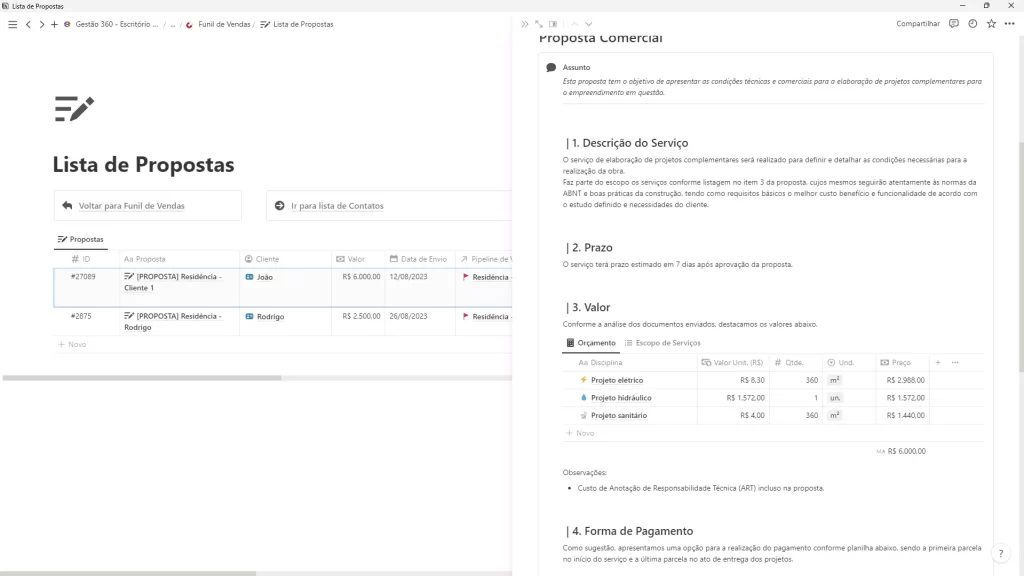
Task: Open [PROPOSTA] Residência - Cliente 1
Action: click(173, 282)
